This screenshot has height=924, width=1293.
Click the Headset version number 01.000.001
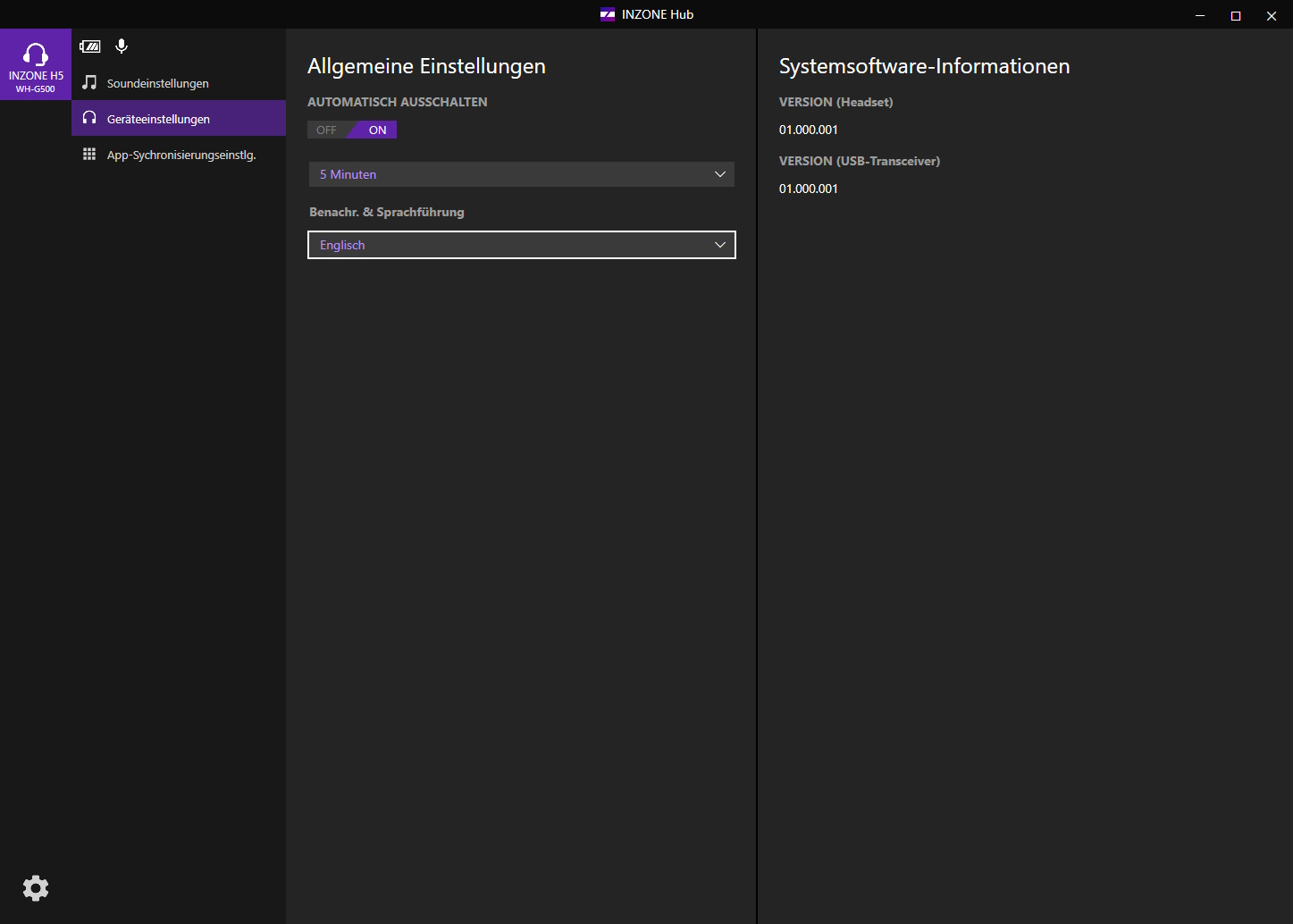(809, 130)
